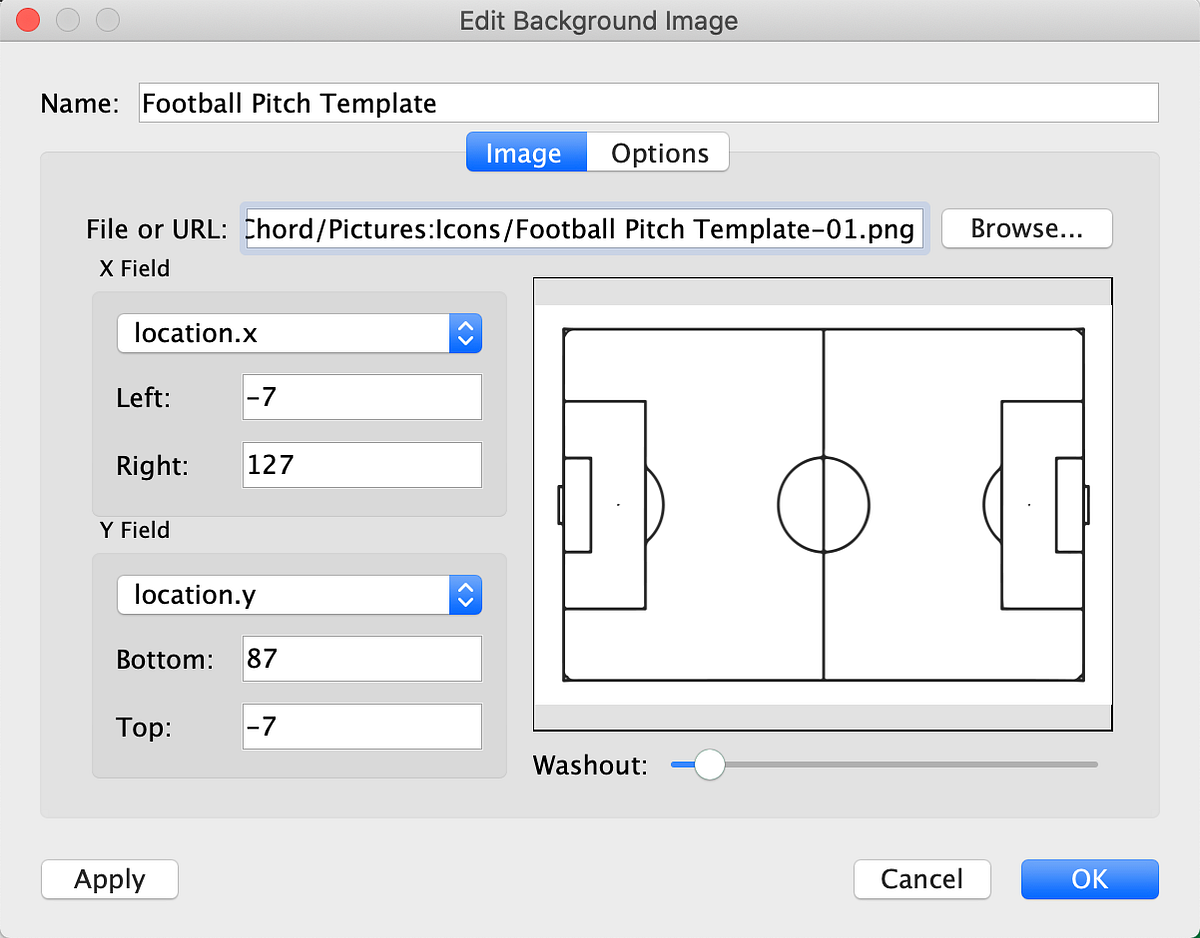Cancel the Edit Background Image dialog
This screenshot has height=938, width=1200.
(921, 879)
